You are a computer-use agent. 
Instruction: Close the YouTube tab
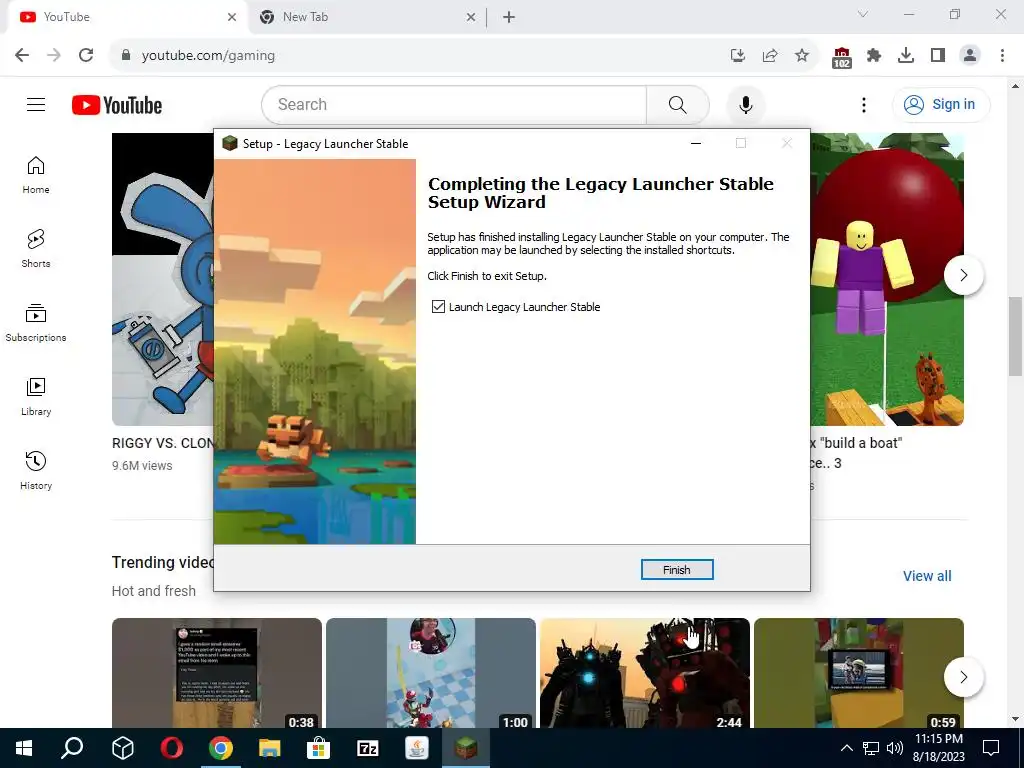(x=232, y=18)
